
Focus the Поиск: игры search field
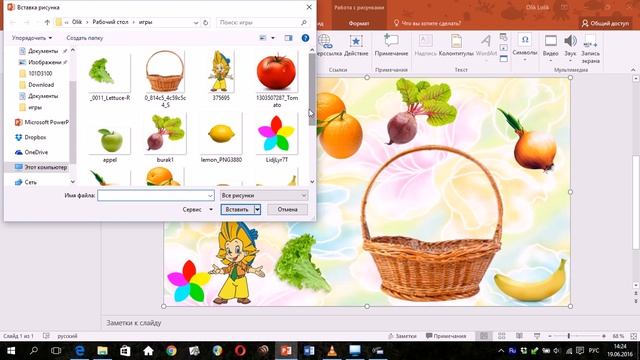click(x=262, y=22)
